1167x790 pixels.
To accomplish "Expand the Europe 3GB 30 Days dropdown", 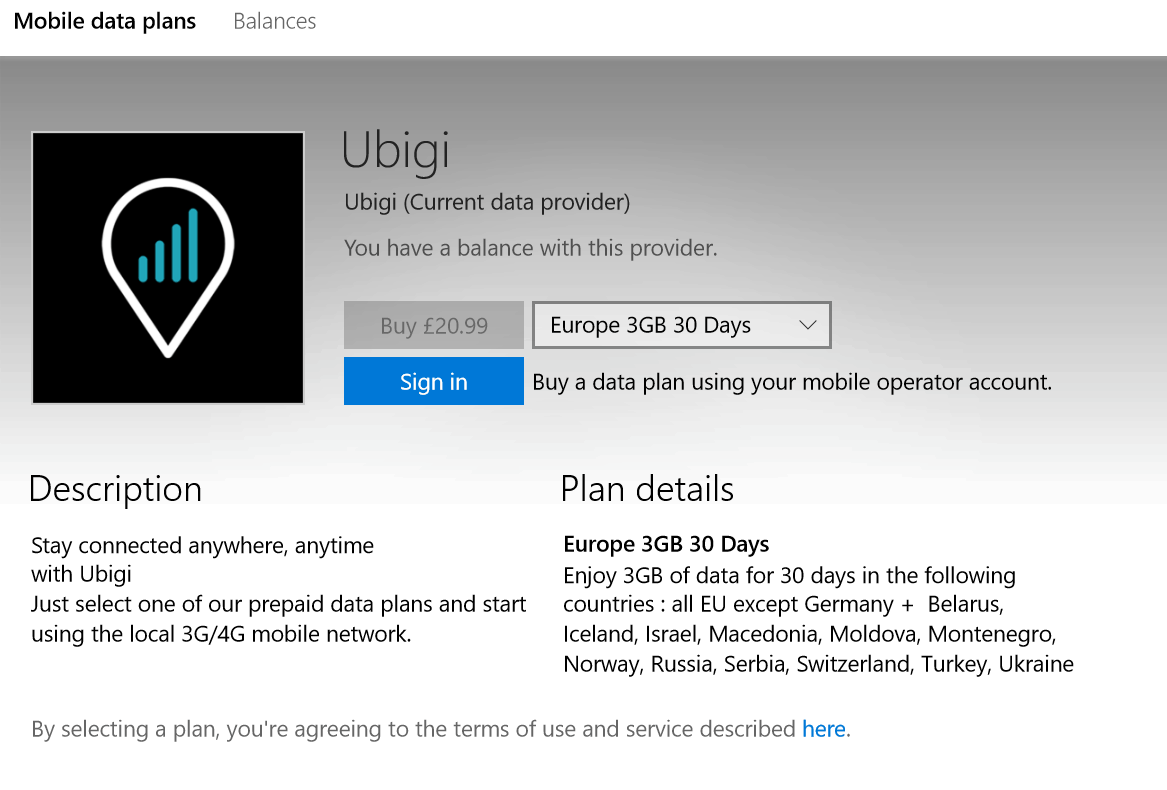I will click(682, 325).
